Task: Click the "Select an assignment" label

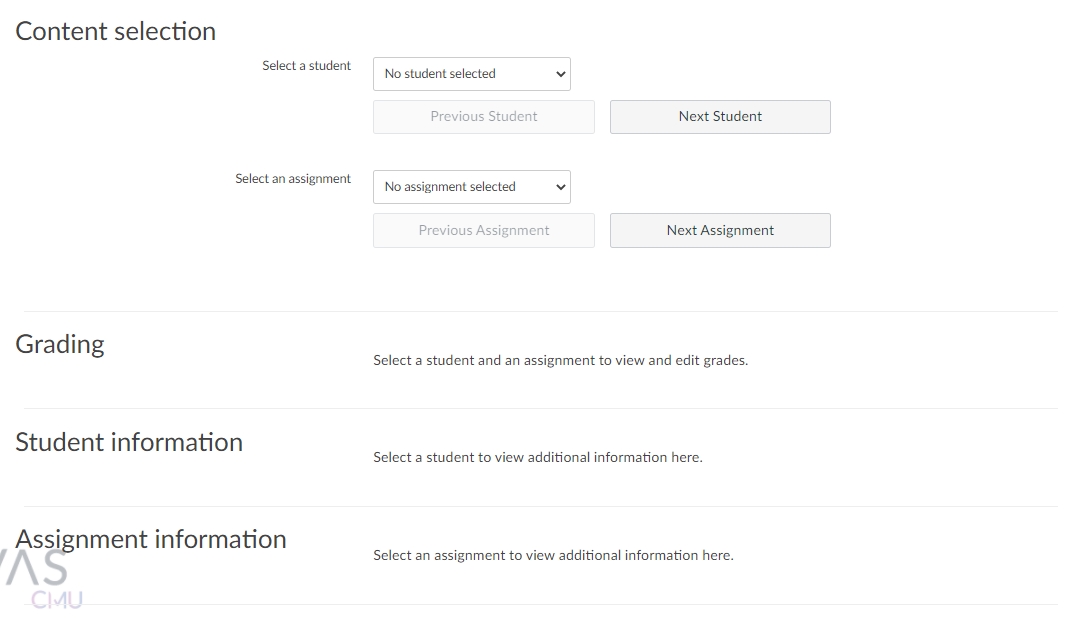Action: pyautogui.click(x=293, y=179)
